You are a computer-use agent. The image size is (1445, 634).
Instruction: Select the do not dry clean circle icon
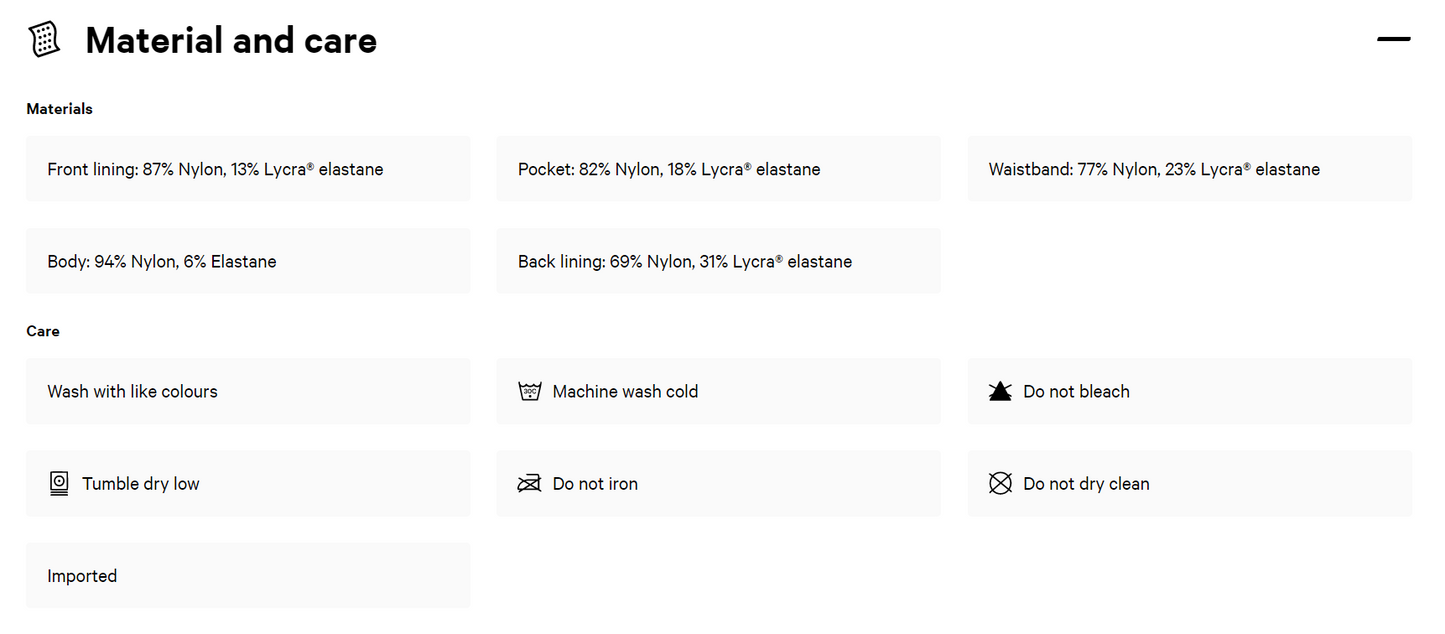pos(1000,483)
